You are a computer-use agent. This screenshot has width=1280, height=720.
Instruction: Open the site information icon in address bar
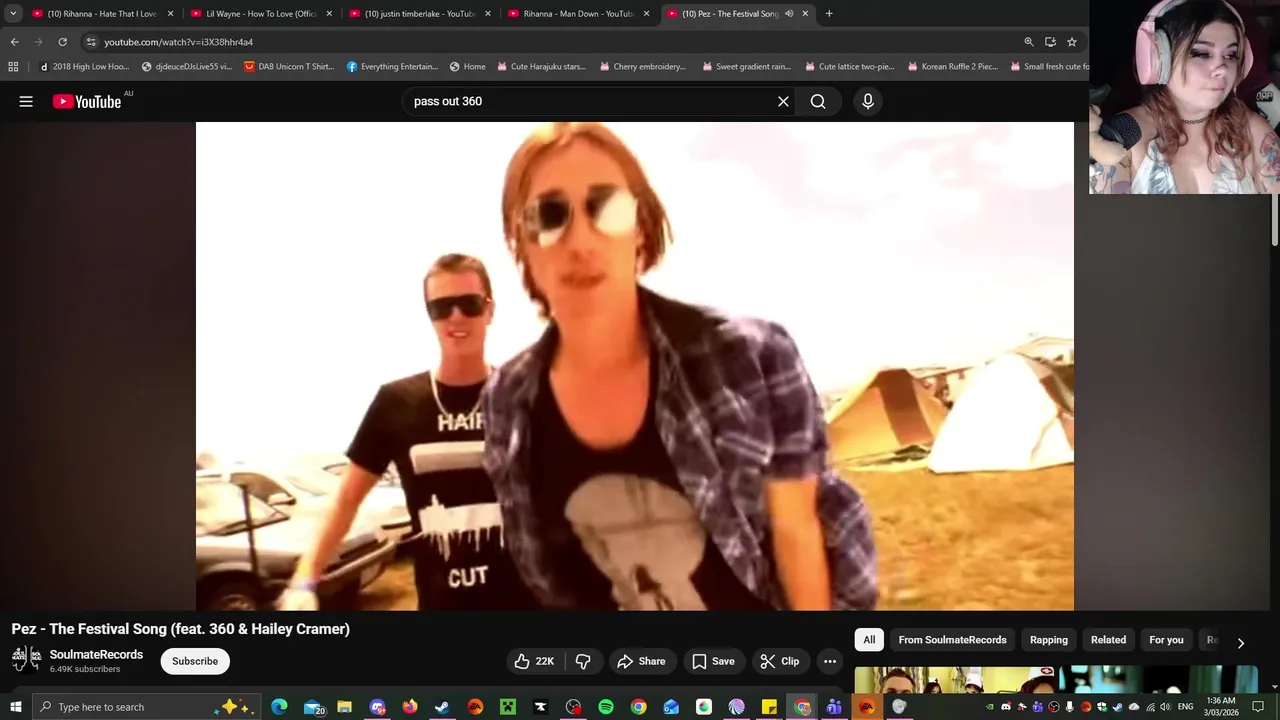point(90,42)
